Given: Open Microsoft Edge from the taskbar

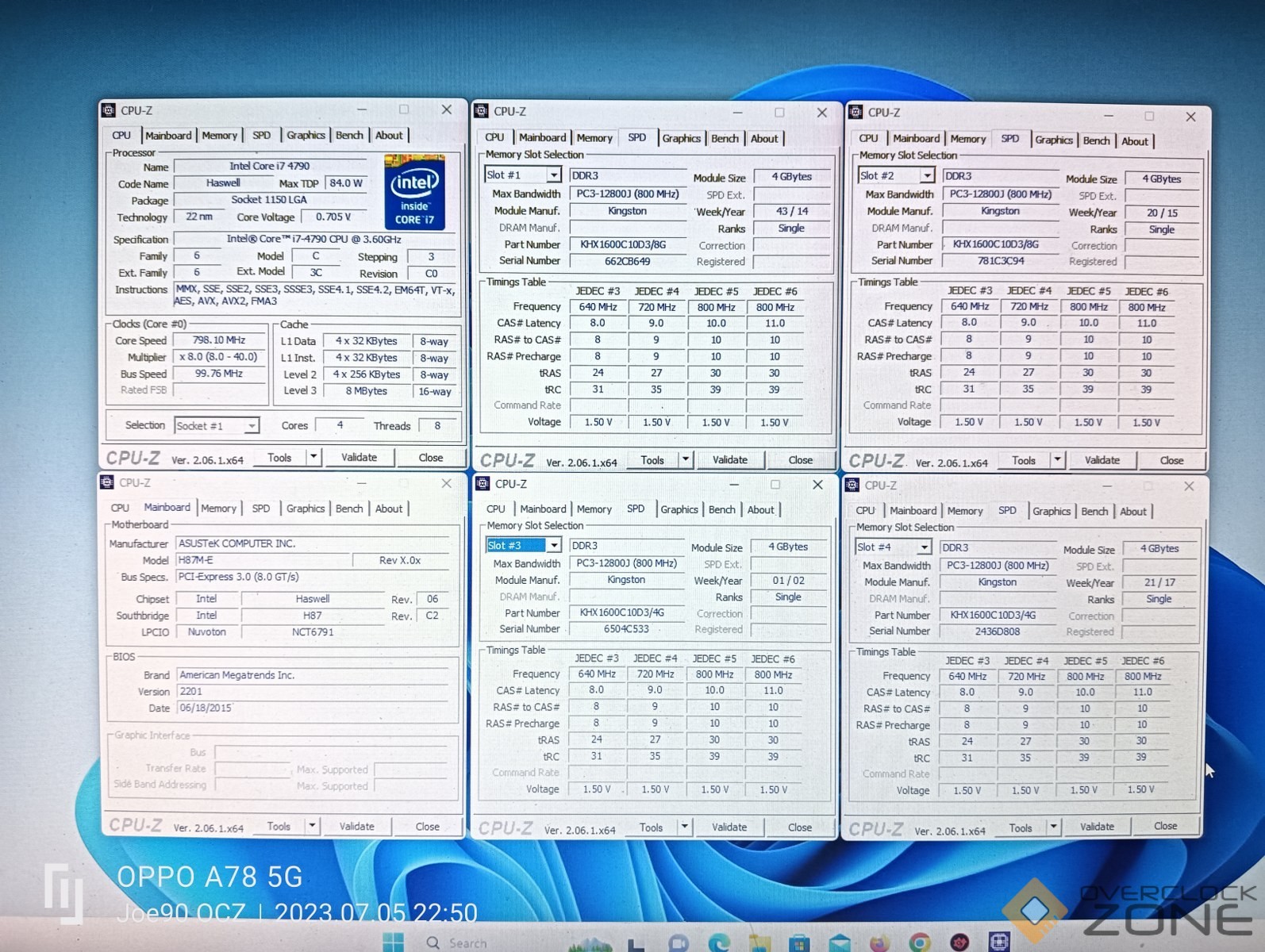Looking at the screenshot, I should 719,942.
